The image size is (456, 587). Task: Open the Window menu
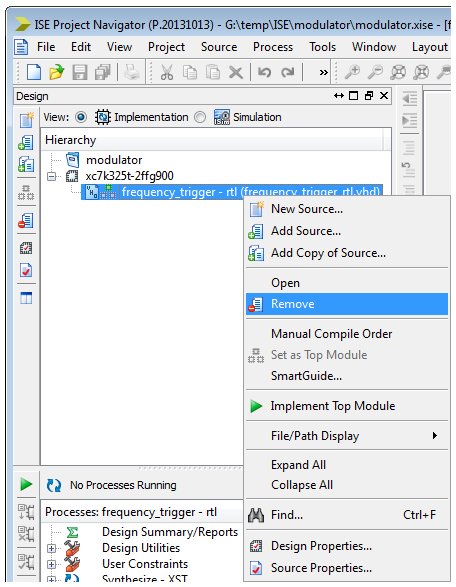(374, 47)
